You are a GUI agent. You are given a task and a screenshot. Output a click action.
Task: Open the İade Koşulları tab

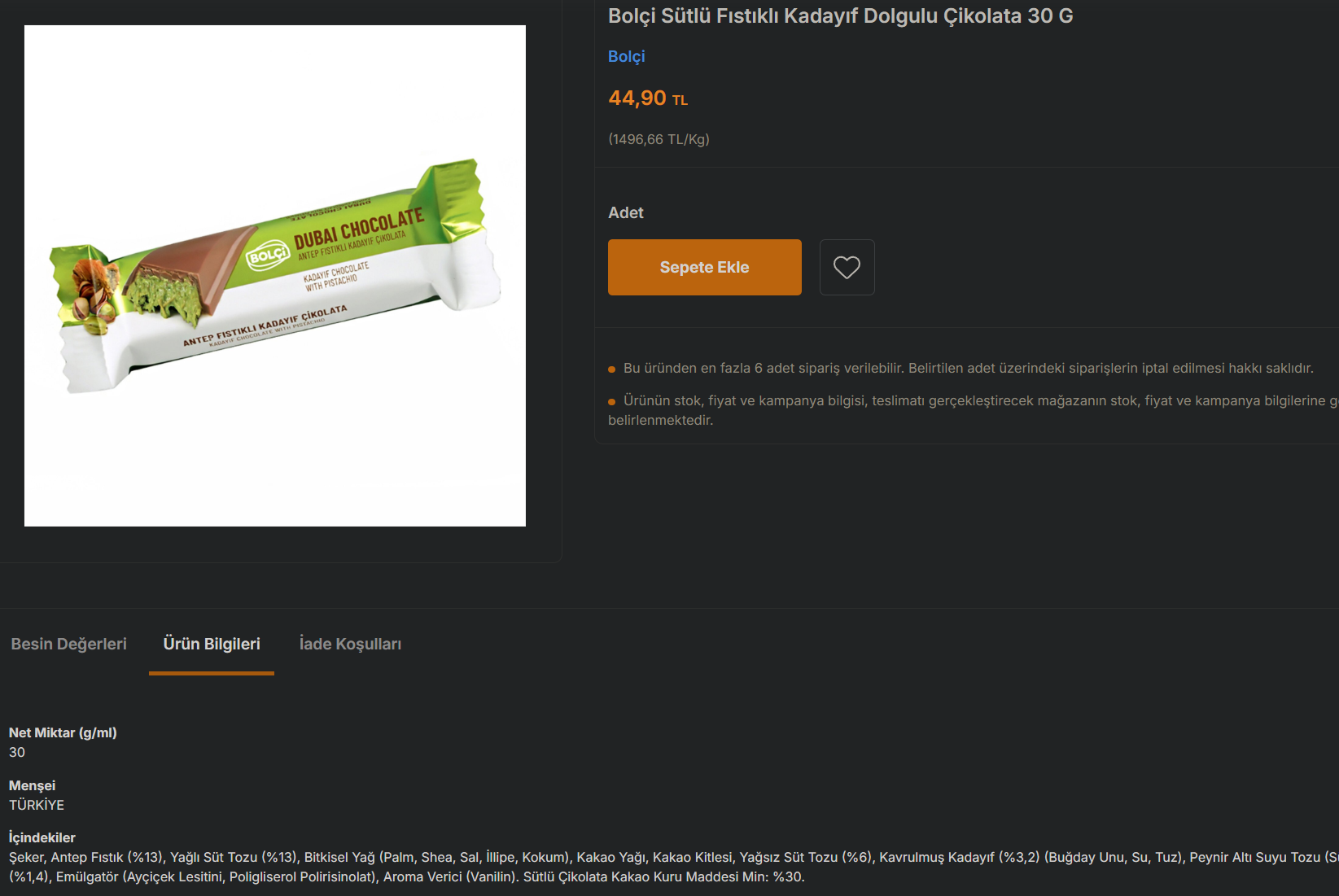click(x=350, y=644)
